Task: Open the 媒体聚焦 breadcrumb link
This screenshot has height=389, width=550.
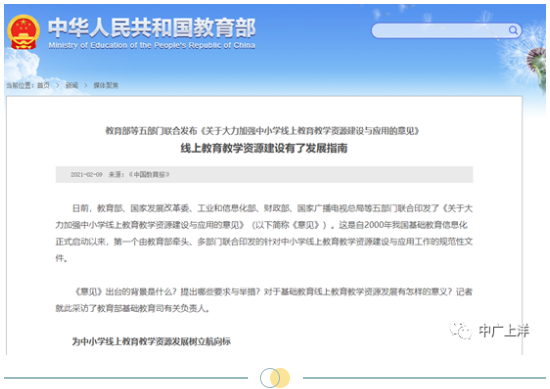Action: [106, 85]
